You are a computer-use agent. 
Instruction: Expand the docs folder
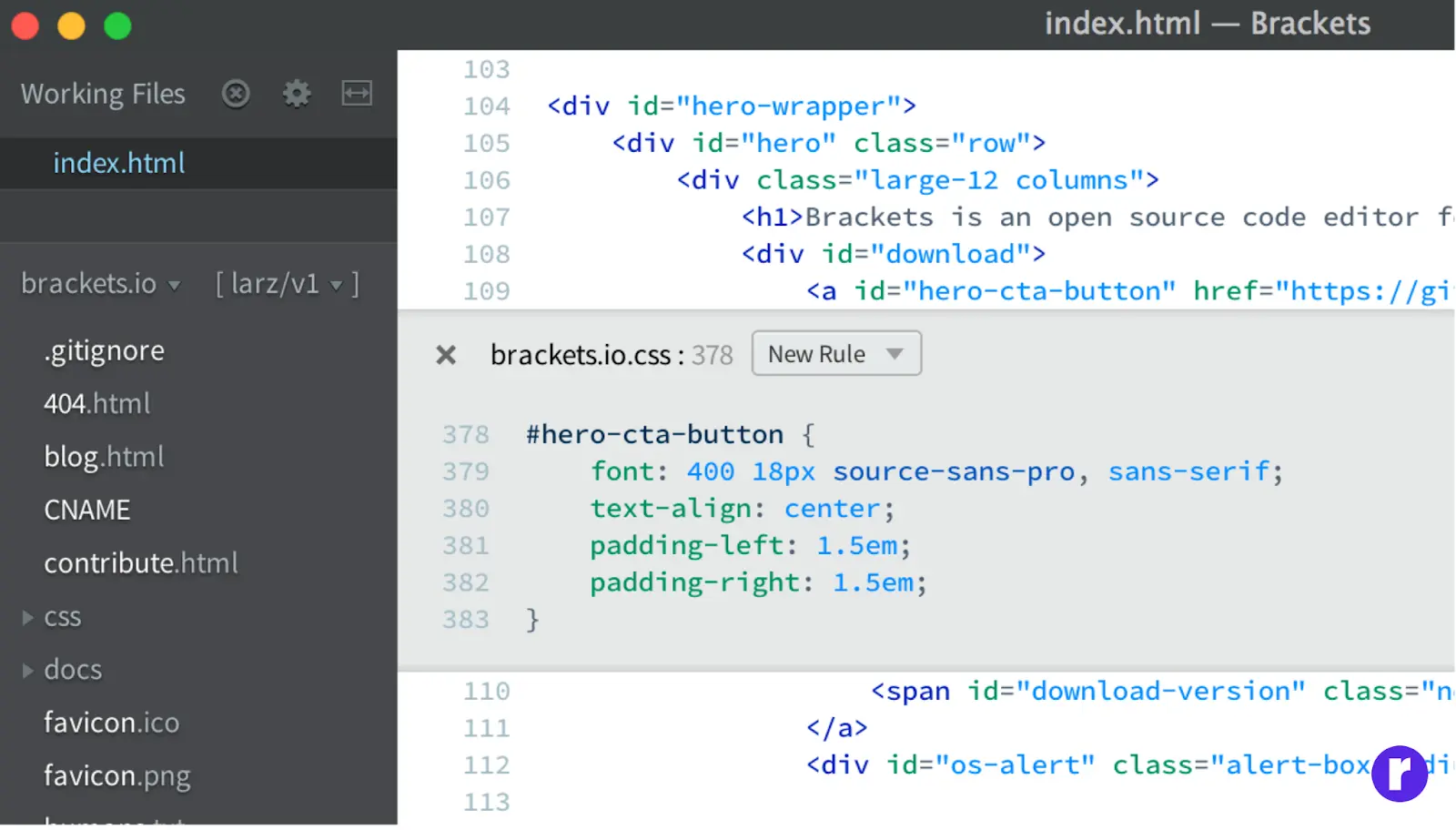pos(28,671)
